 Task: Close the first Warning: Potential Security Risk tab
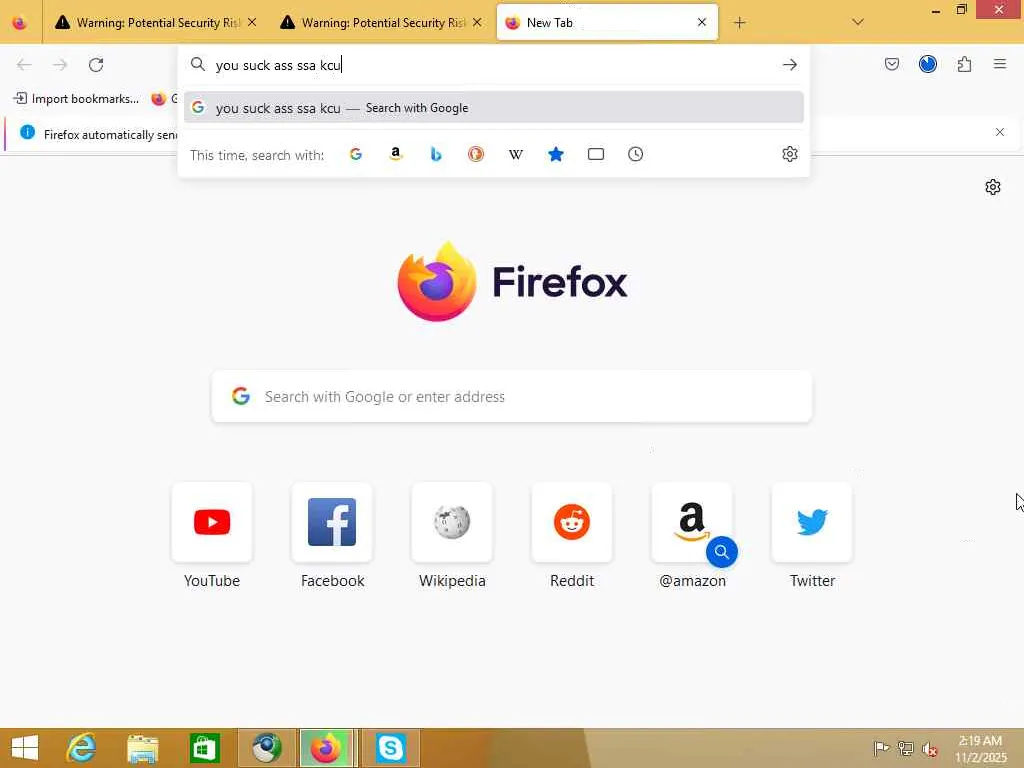(x=252, y=23)
